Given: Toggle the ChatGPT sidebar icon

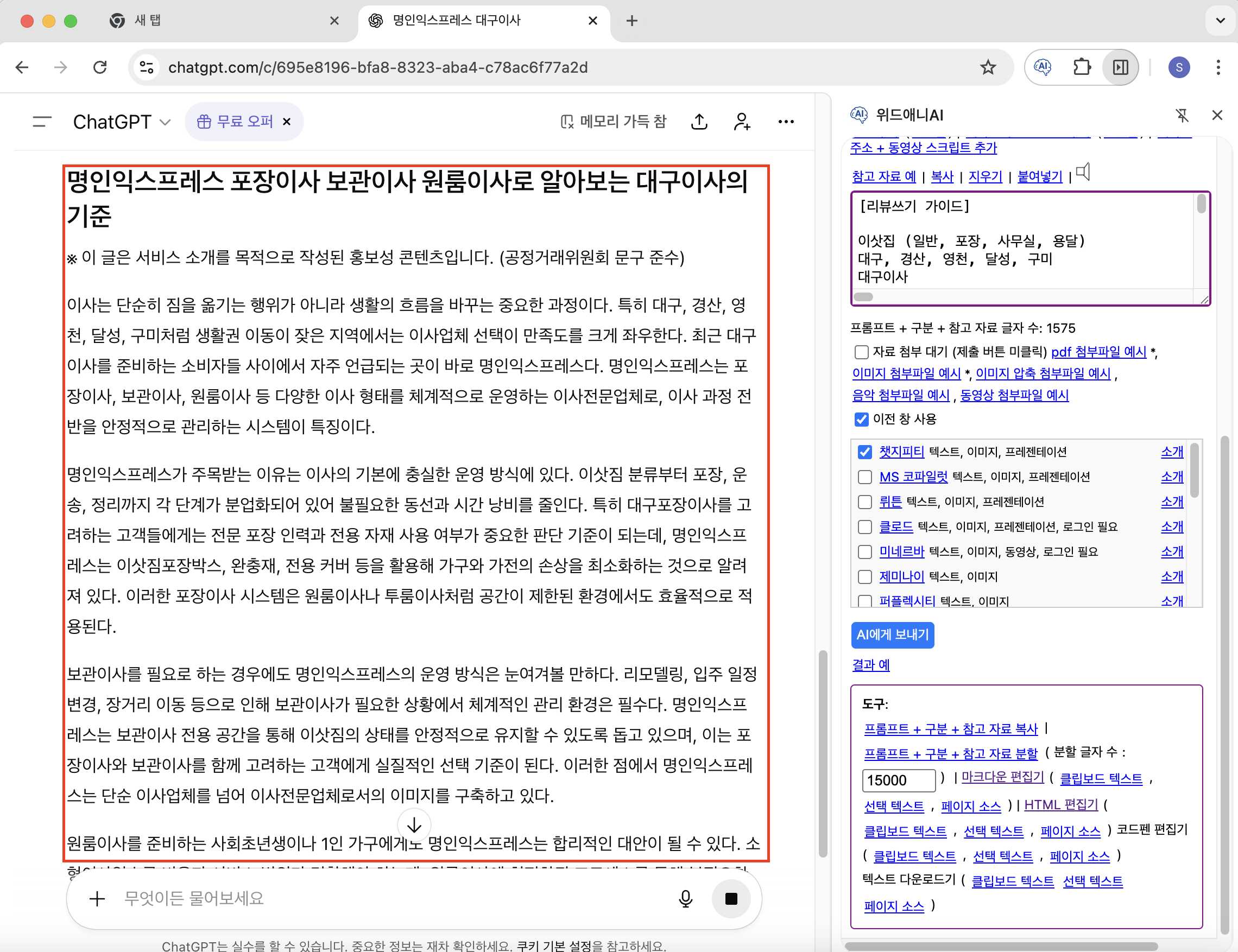Looking at the screenshot, I should [x=42, y=121].
